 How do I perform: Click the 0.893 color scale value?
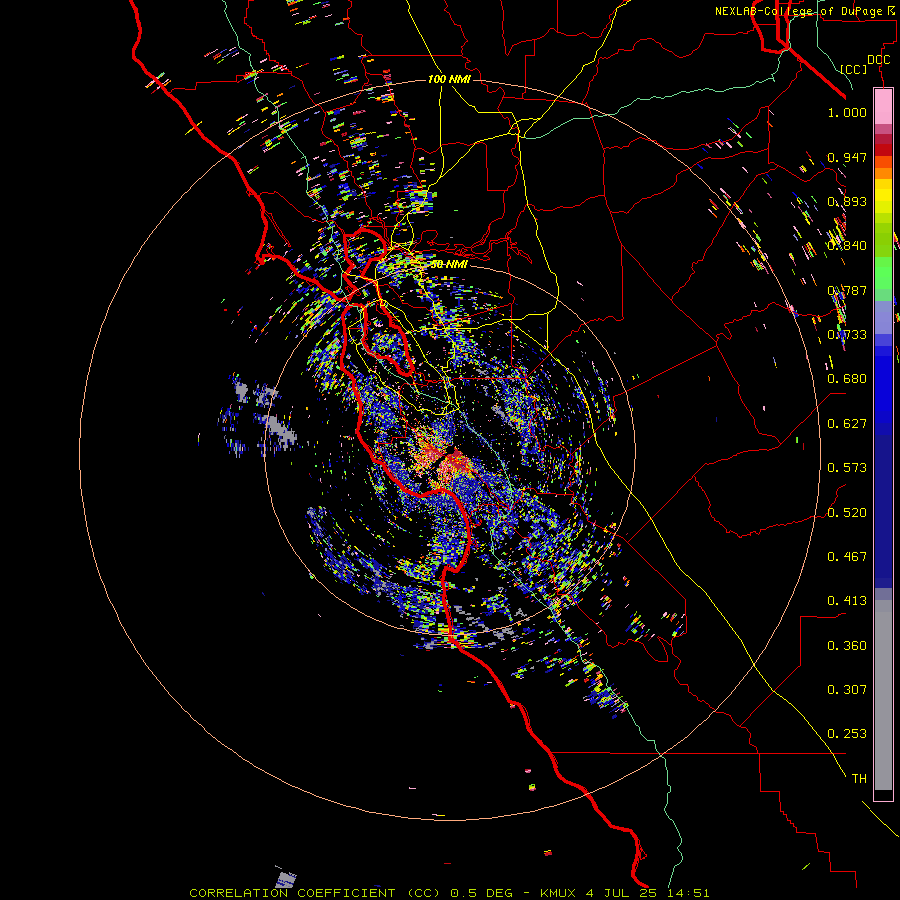point(847,201)
